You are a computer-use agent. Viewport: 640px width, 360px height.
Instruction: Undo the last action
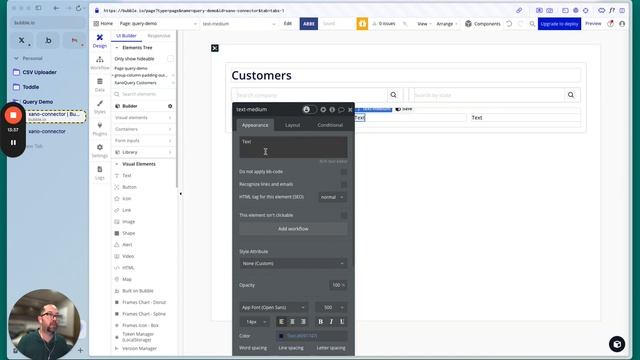pos(509,24)
